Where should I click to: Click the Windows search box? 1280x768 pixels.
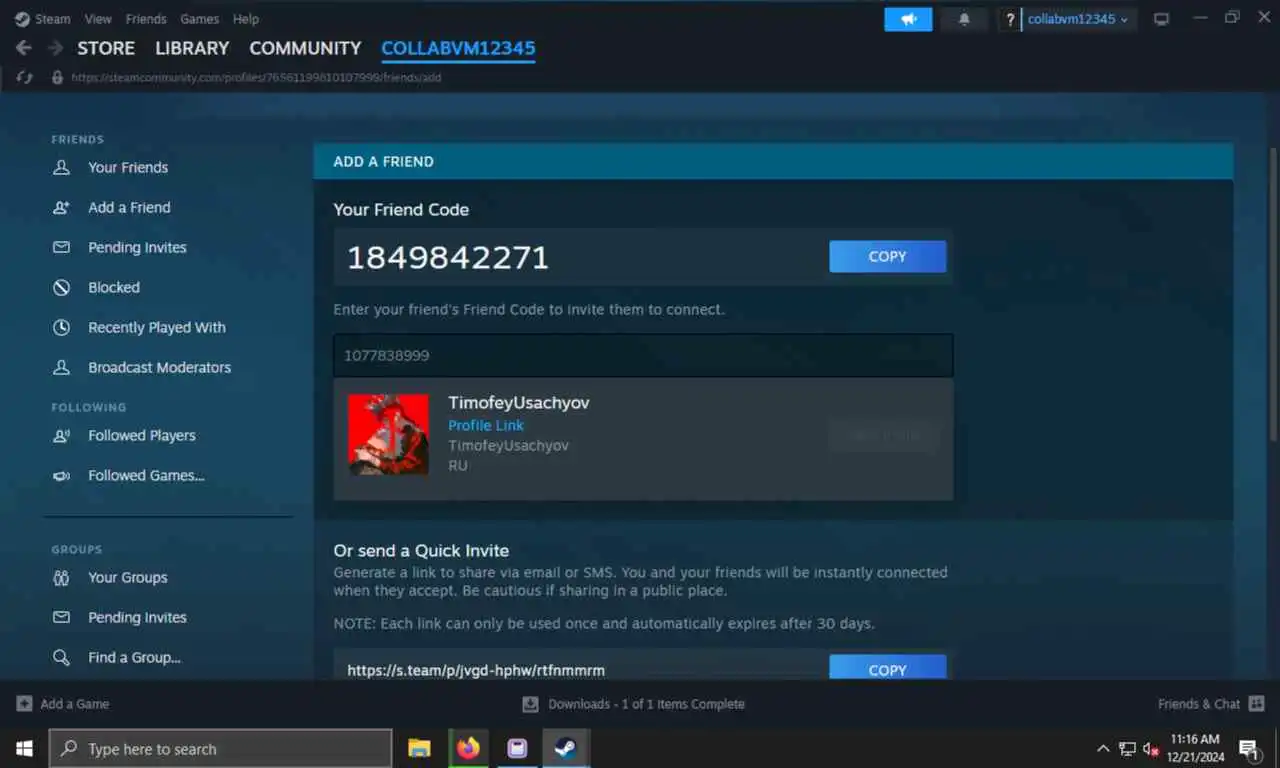pyautogui.click(x=221, y=748)
